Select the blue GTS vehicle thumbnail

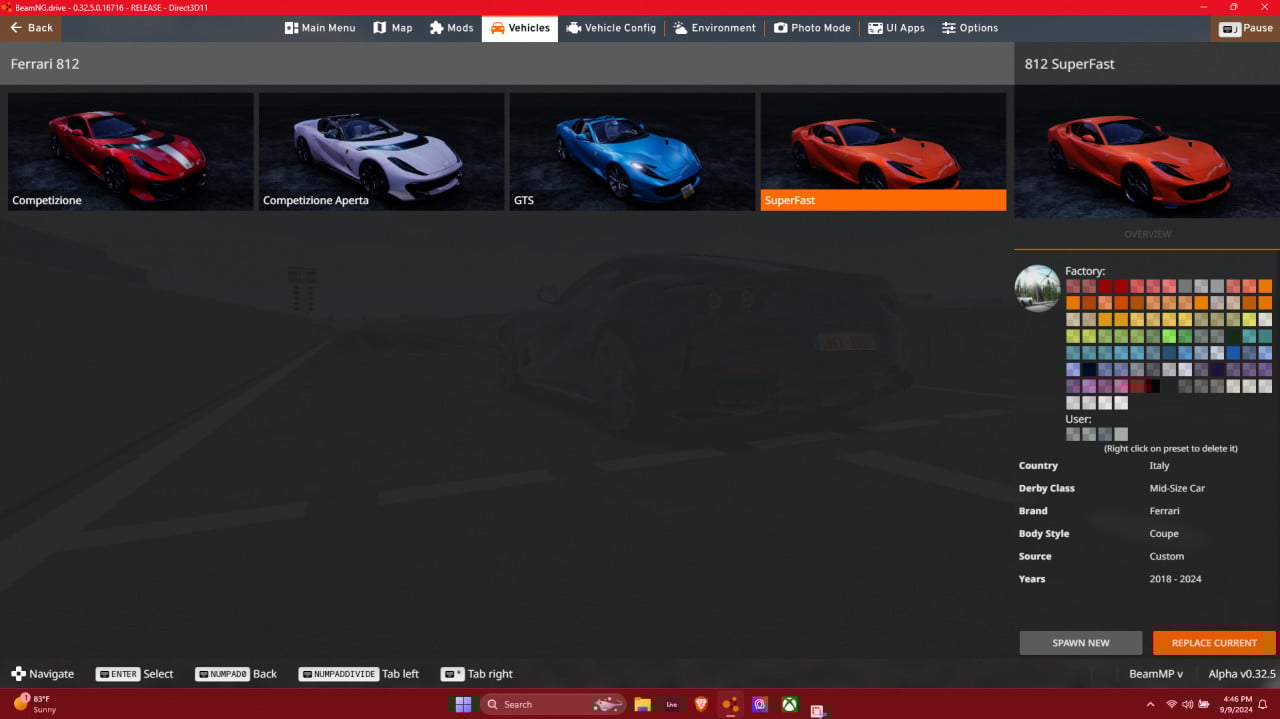click(x=632, y=152)
